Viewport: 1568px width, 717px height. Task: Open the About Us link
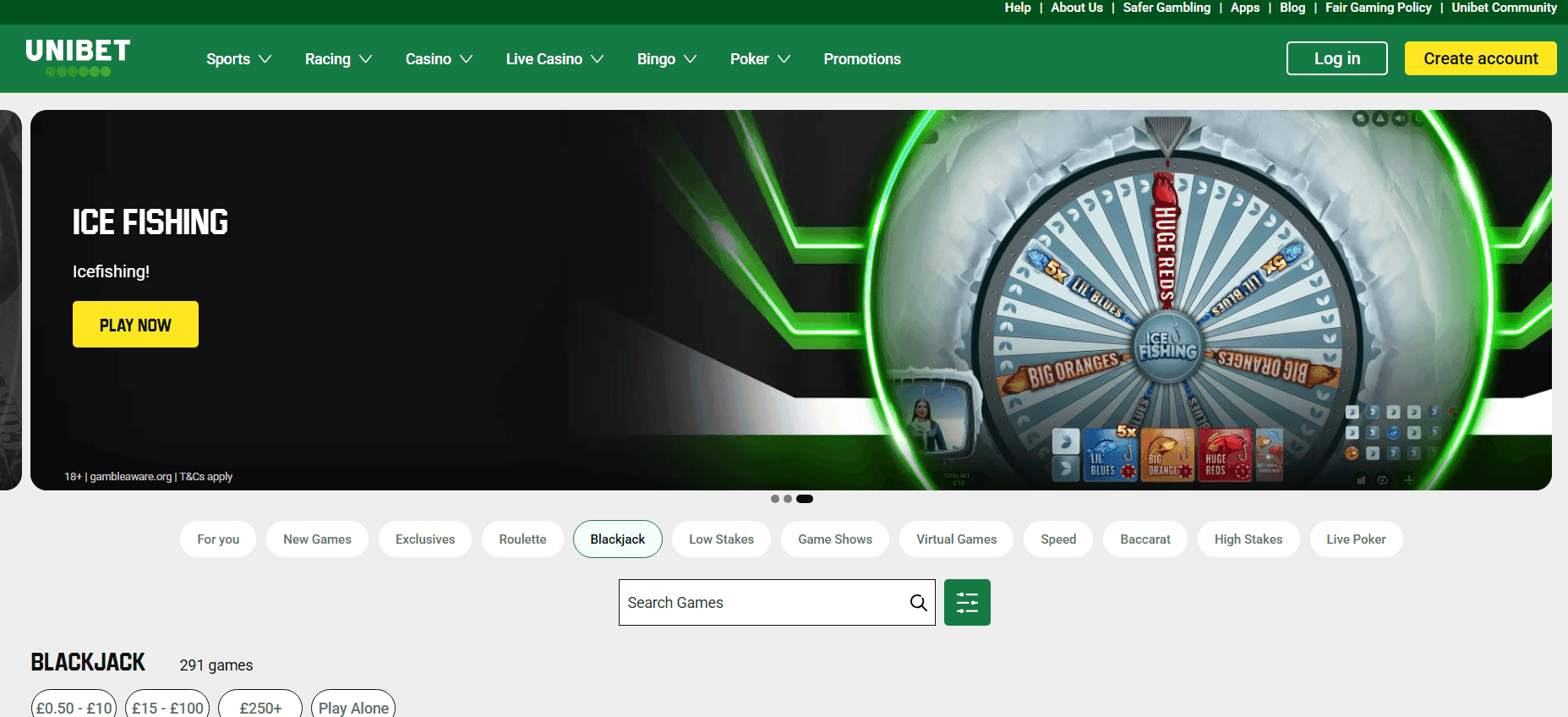[1077, 8]
